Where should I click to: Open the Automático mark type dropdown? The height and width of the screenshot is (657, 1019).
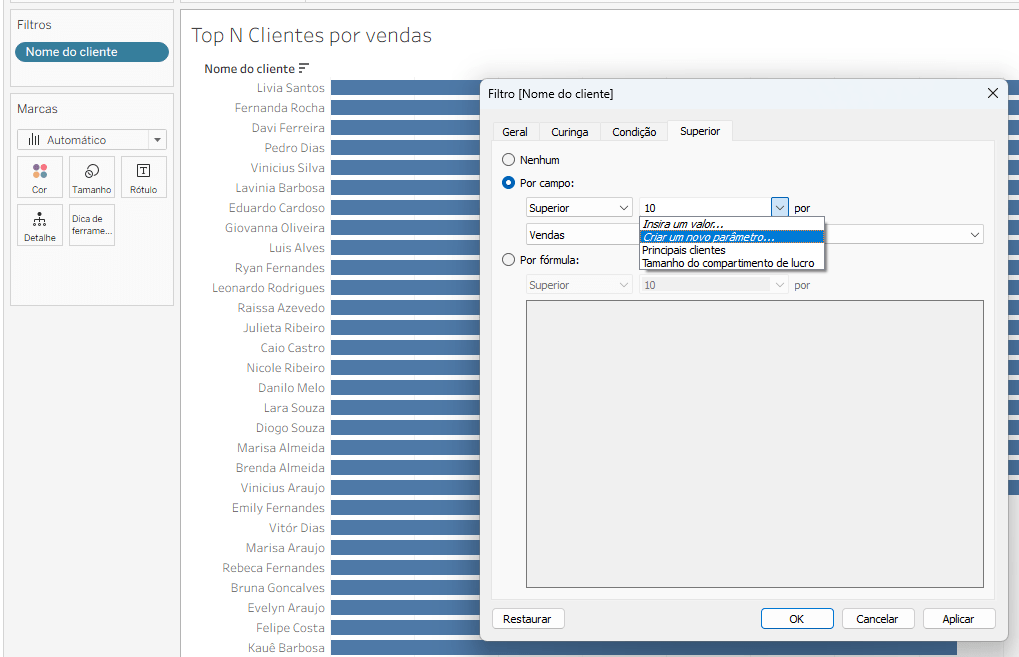coord(92,140)
